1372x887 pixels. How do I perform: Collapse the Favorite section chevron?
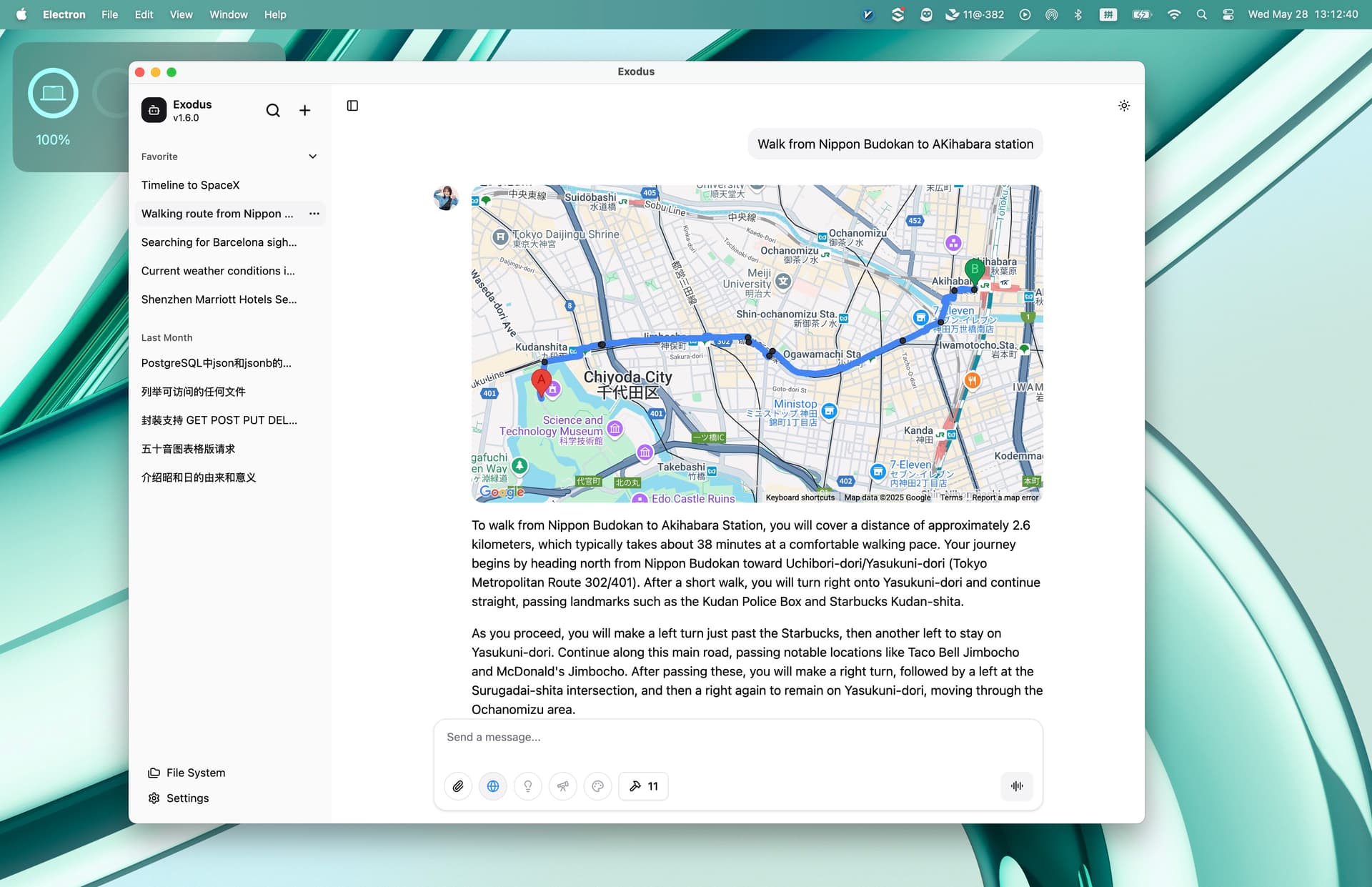point(312,157)
